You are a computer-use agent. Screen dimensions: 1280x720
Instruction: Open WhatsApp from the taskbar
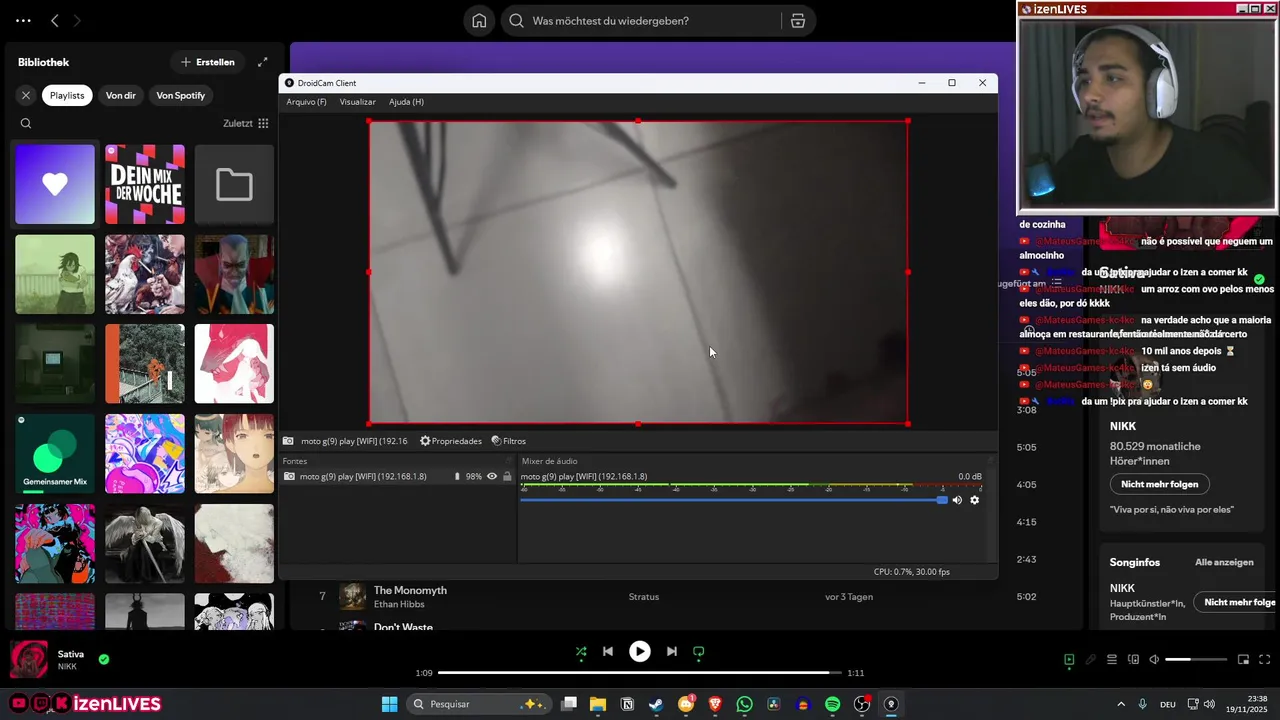click(744, 704)
